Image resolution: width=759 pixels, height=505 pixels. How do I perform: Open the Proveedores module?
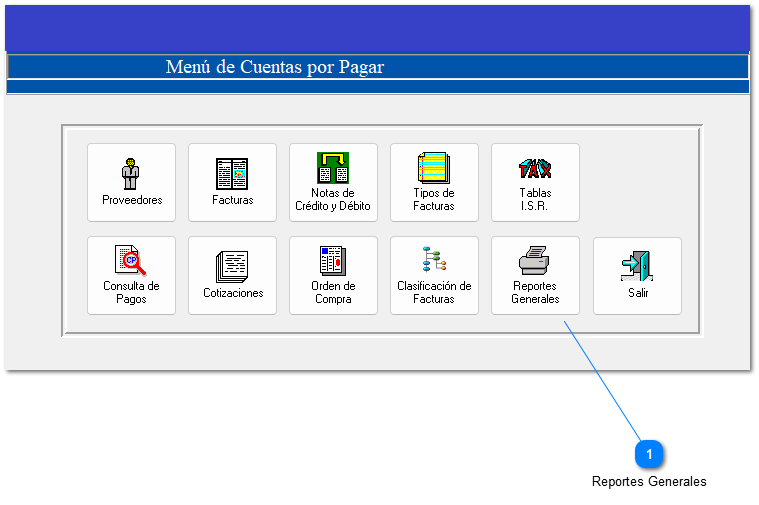coord(131,183)
